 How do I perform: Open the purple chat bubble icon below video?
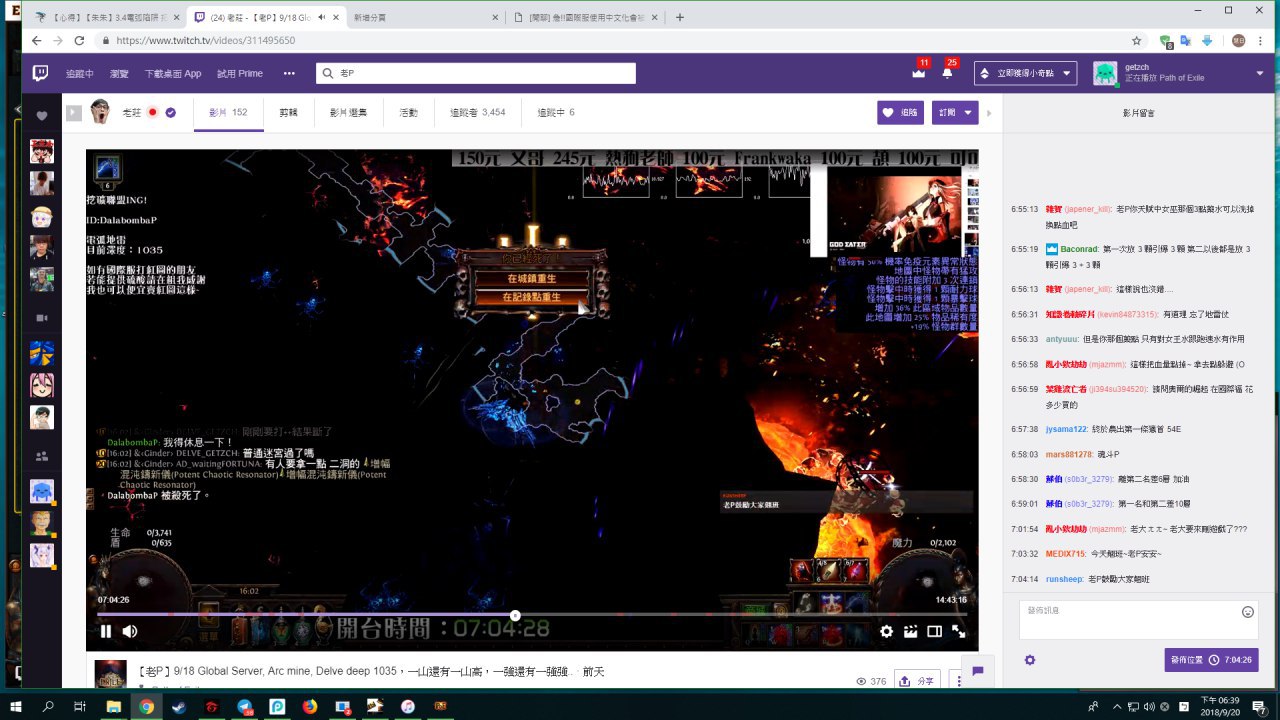[x=978, y=671]
